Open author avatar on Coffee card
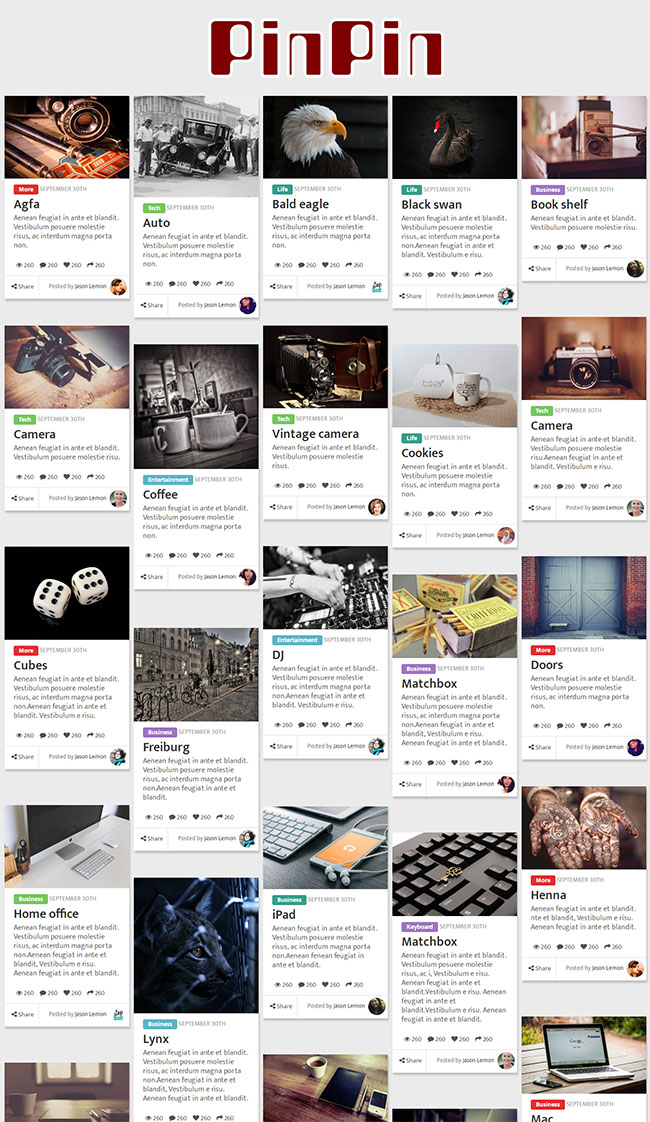The width and height of the screenshot is (650, 1122). pyautogui.click(x=248, y=577)
